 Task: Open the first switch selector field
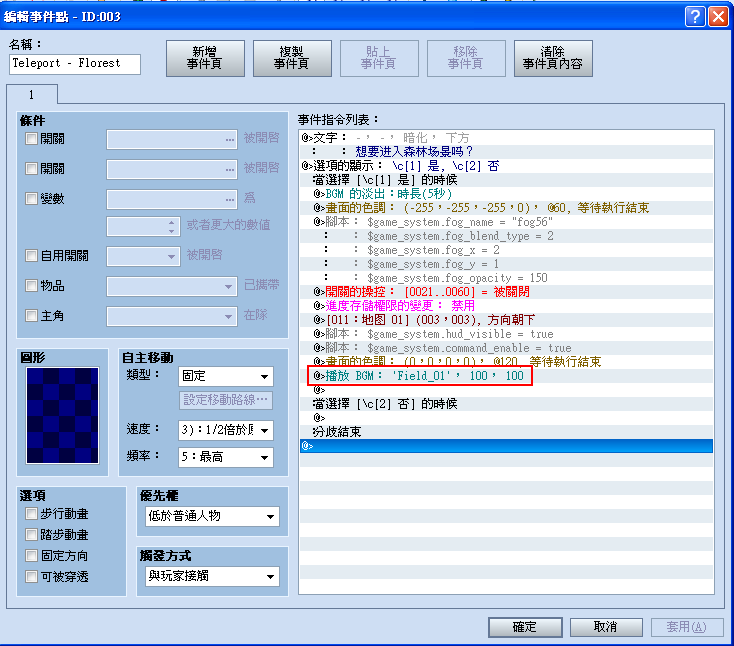tap(172, 139)
